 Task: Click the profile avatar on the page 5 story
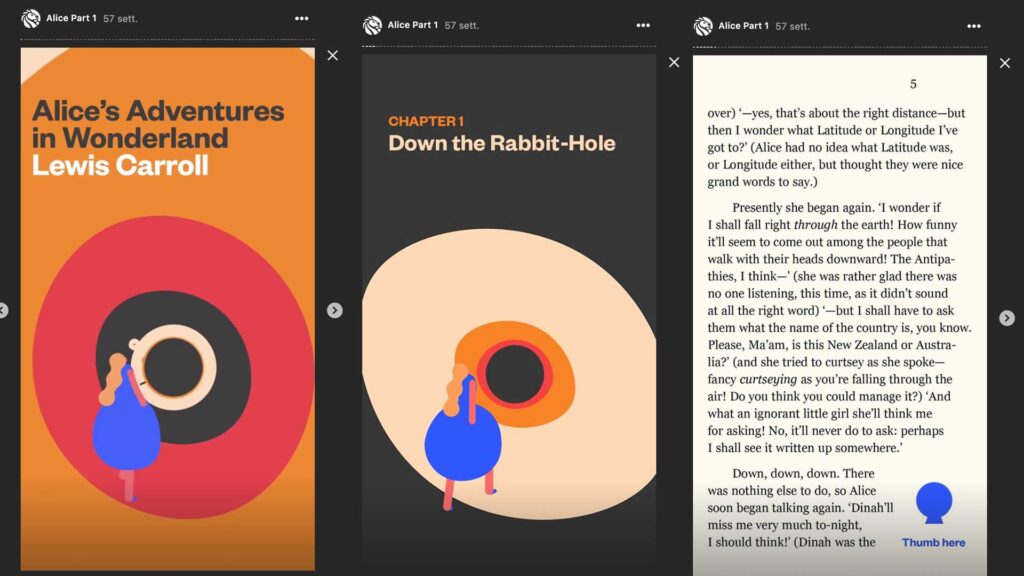(703, 26)
